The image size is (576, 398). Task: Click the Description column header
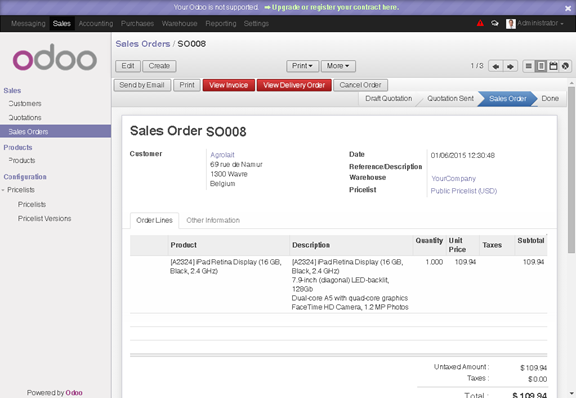(x=351, y=245)
